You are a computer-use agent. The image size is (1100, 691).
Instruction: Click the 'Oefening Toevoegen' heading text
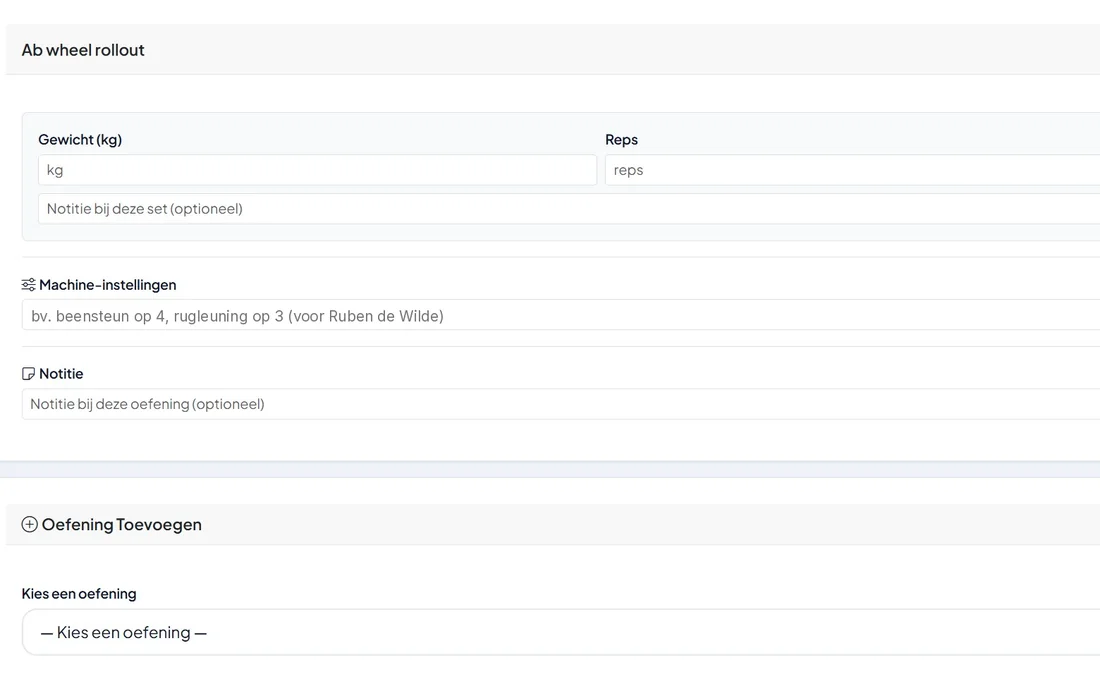tap(121, 525)
